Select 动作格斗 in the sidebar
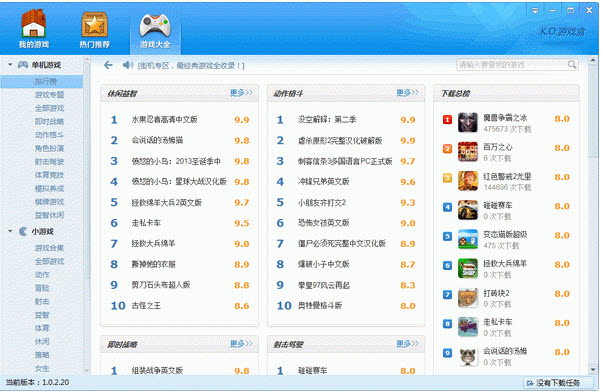Screen dimensions: 602x392 [x=49, y=135]
